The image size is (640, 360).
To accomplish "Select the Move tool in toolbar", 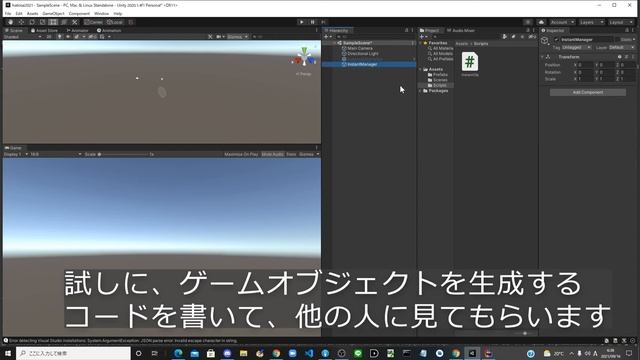I will point(21,22).
